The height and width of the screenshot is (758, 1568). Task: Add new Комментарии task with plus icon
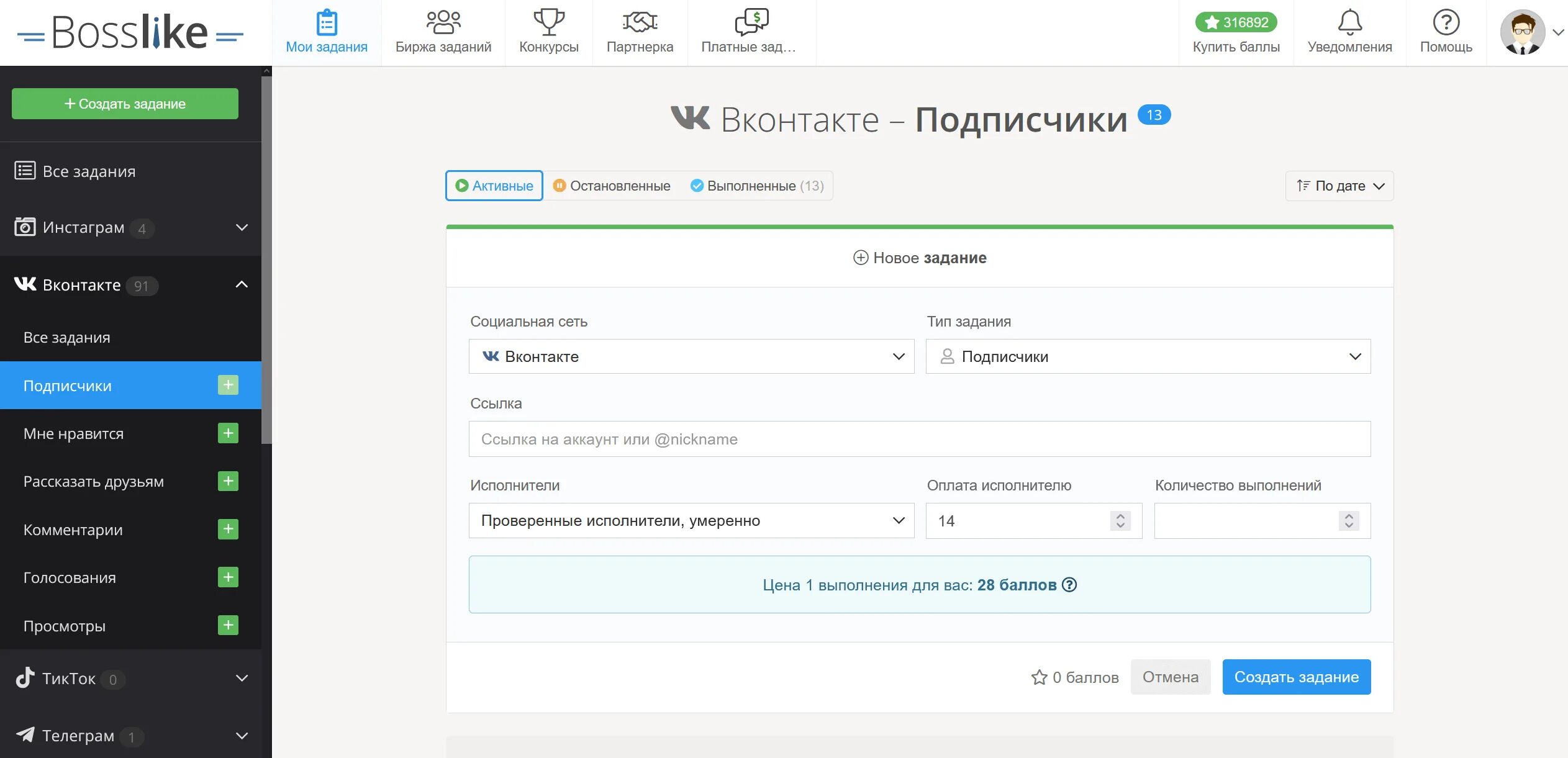coord(228,529)
